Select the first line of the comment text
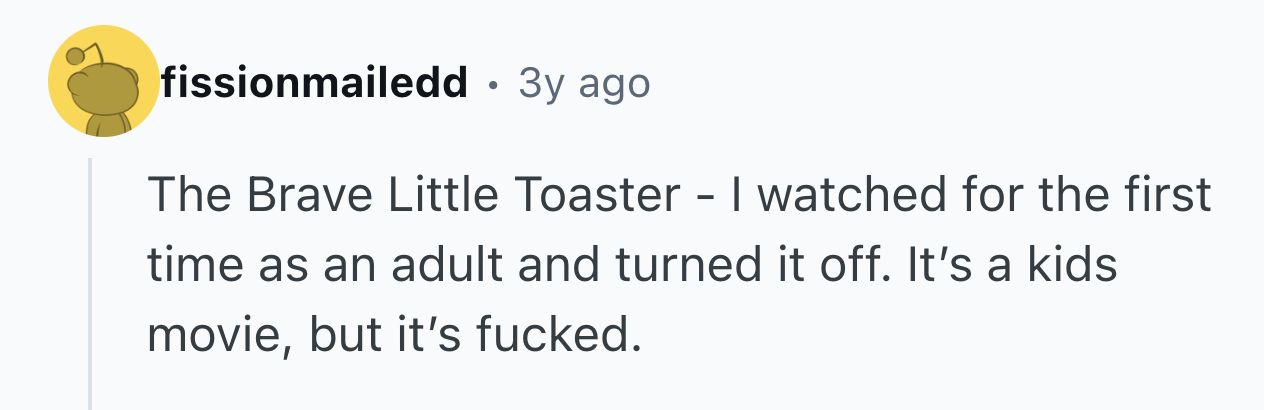 click(680, 197)
